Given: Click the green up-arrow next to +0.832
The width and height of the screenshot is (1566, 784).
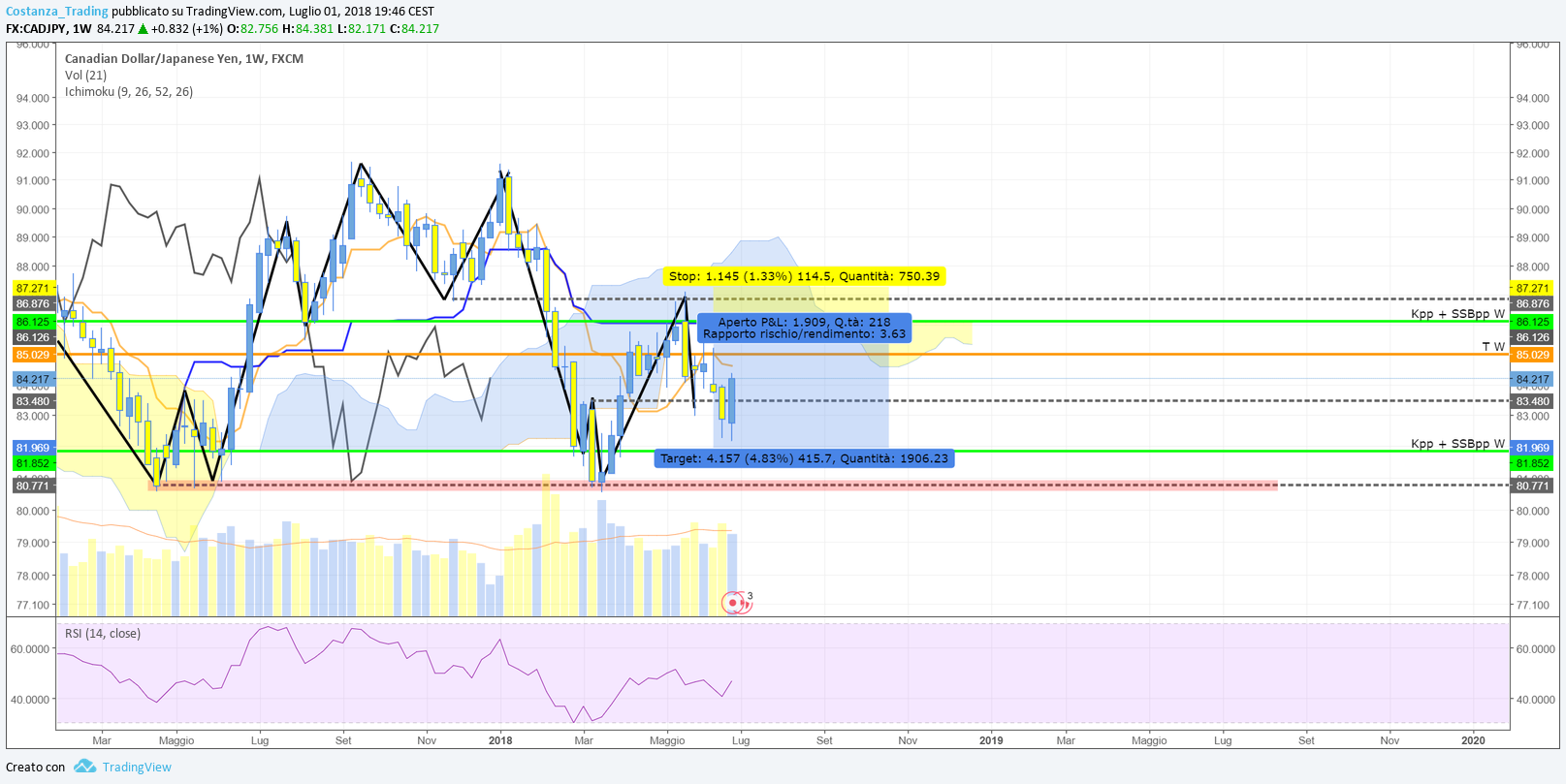Looking at the screenshot, I should (x=144, y=29).
